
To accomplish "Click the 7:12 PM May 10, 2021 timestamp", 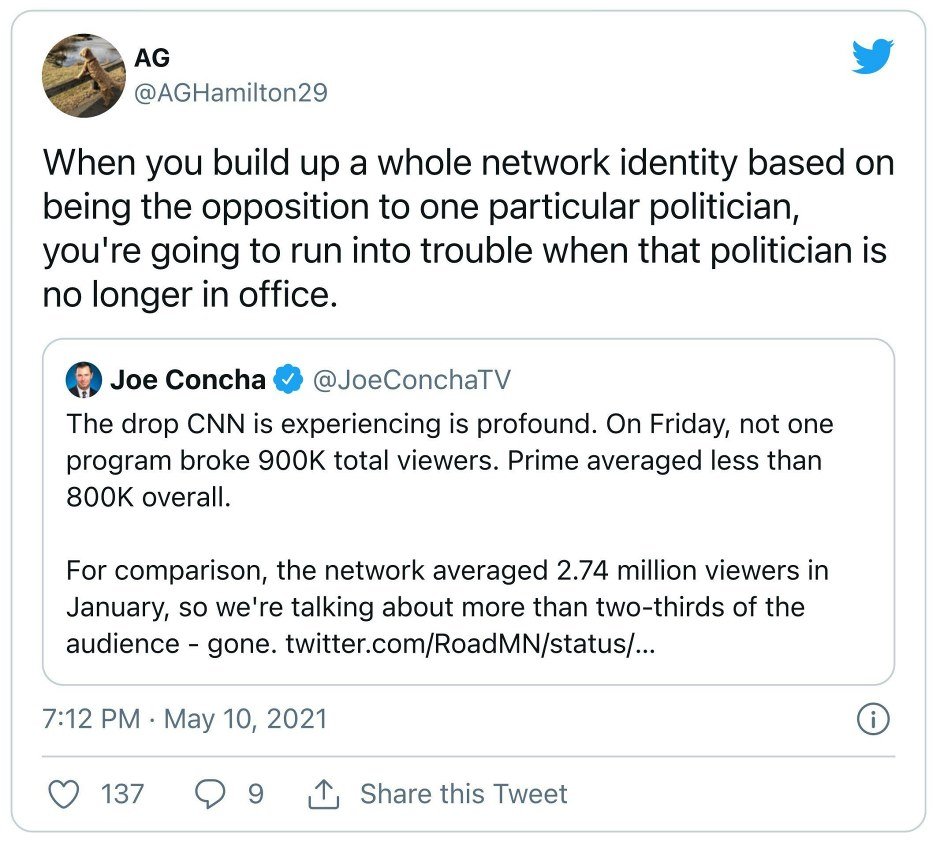I will click(185, 719).
